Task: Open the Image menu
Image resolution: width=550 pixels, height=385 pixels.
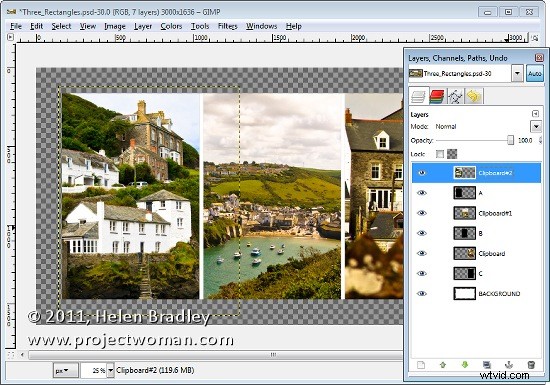Action: point(115,26)
